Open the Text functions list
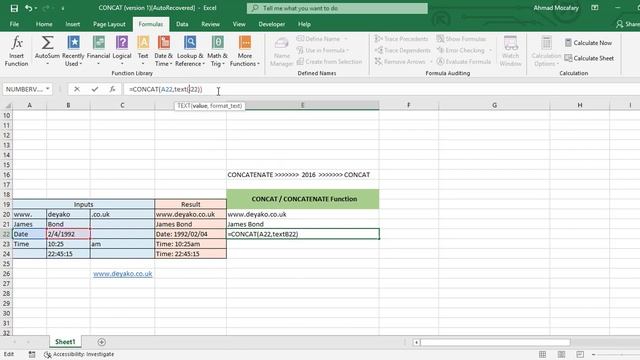The width and height of the screenshot is (640, 360). pos(143,51)
